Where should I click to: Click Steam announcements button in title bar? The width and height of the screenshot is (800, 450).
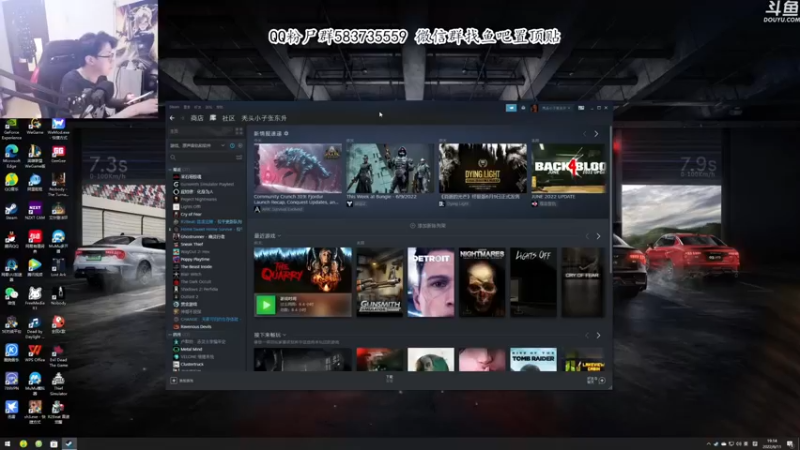click(x=511, y=108)
